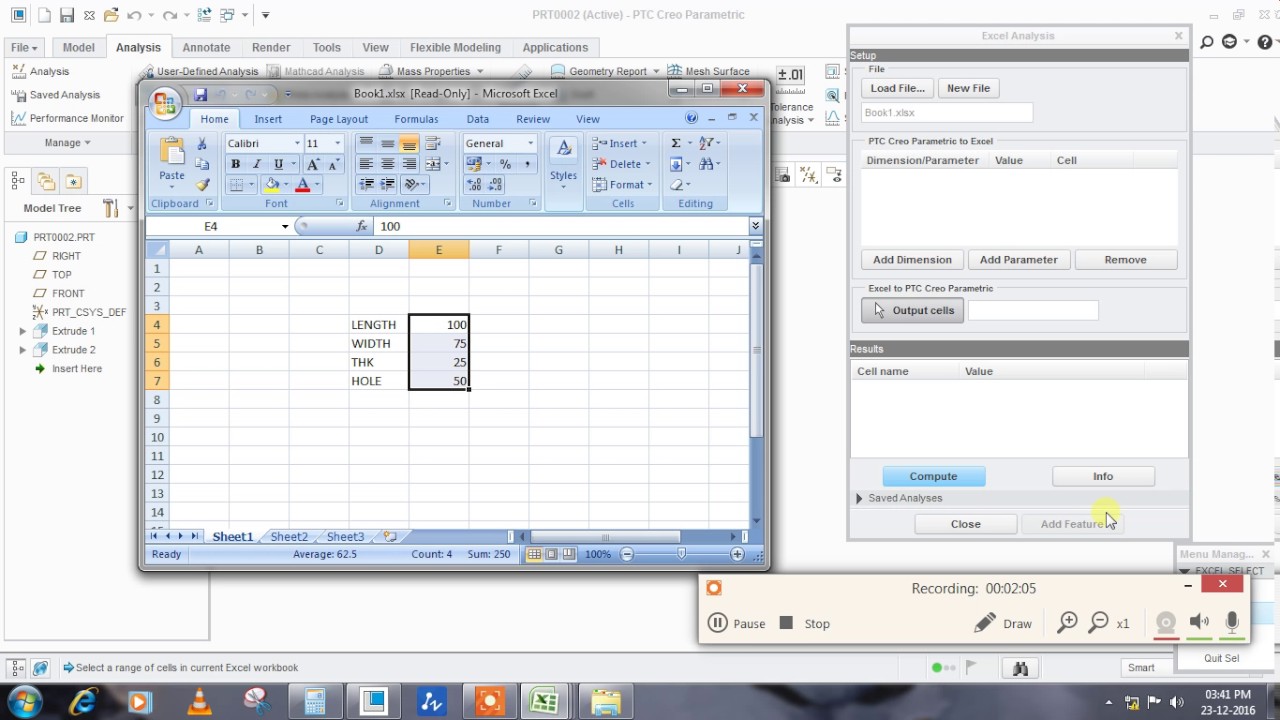Click the Decrease Font Size icon
The image size is (1280, 720).
click(x=333, y=164)
